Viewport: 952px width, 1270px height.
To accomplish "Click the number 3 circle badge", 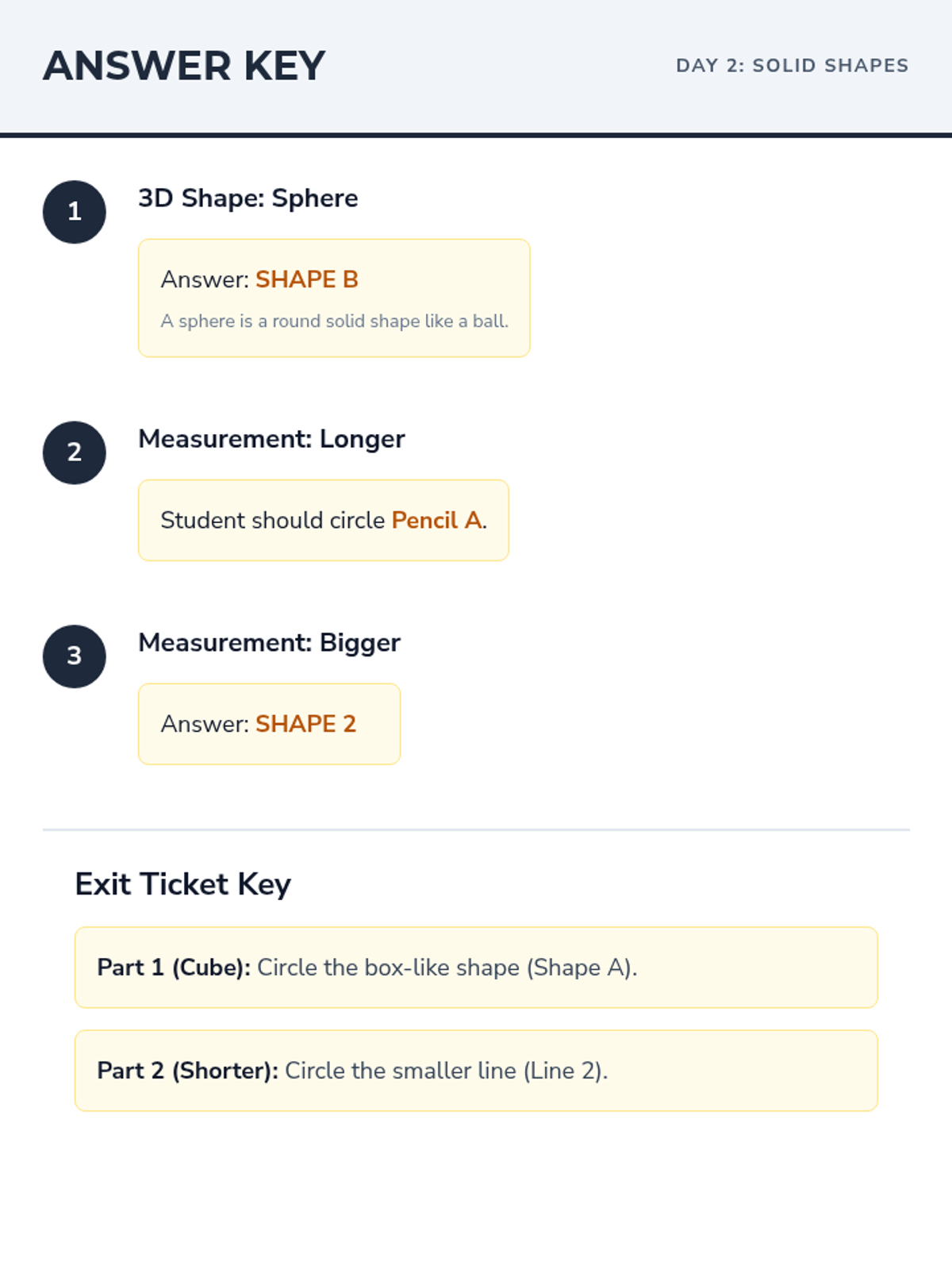I will pyautogui.click(x=75, y=656).
